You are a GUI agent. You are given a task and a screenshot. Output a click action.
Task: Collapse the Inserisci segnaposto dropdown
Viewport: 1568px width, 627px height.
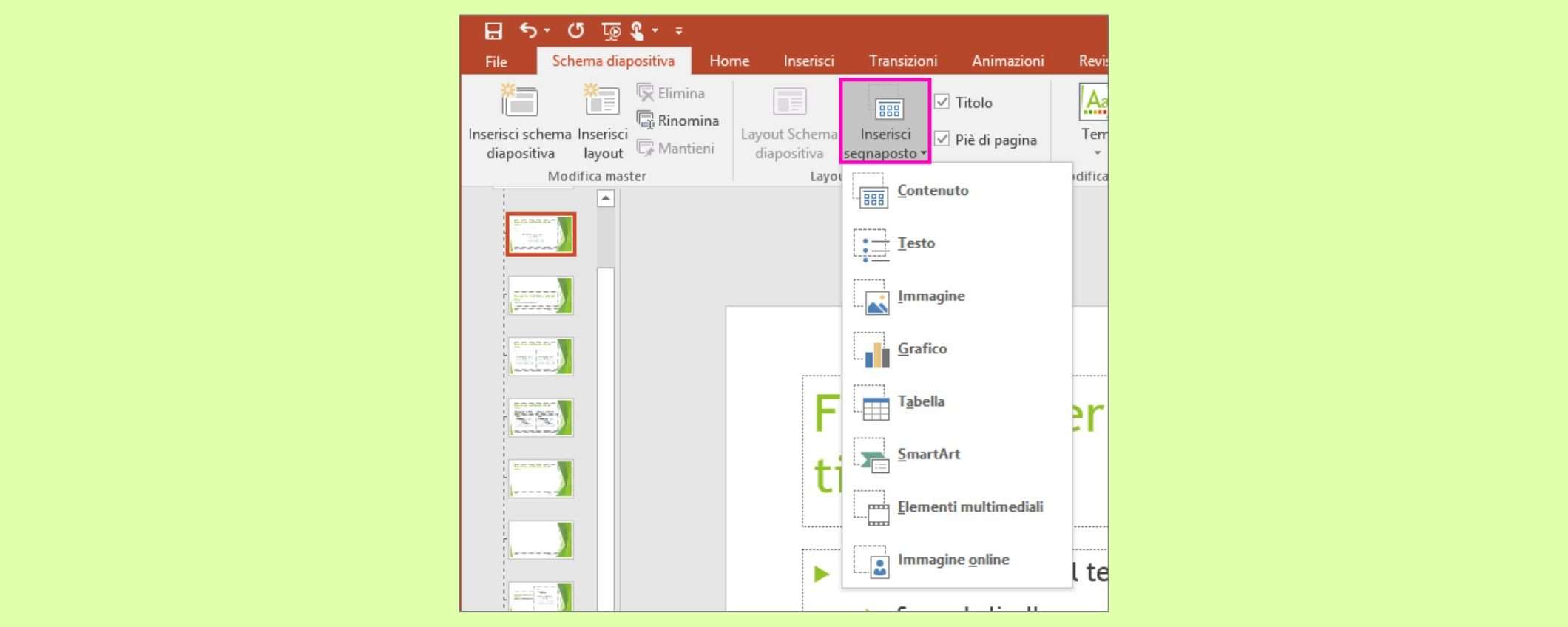pyautogui.click(x=885, y=122)
